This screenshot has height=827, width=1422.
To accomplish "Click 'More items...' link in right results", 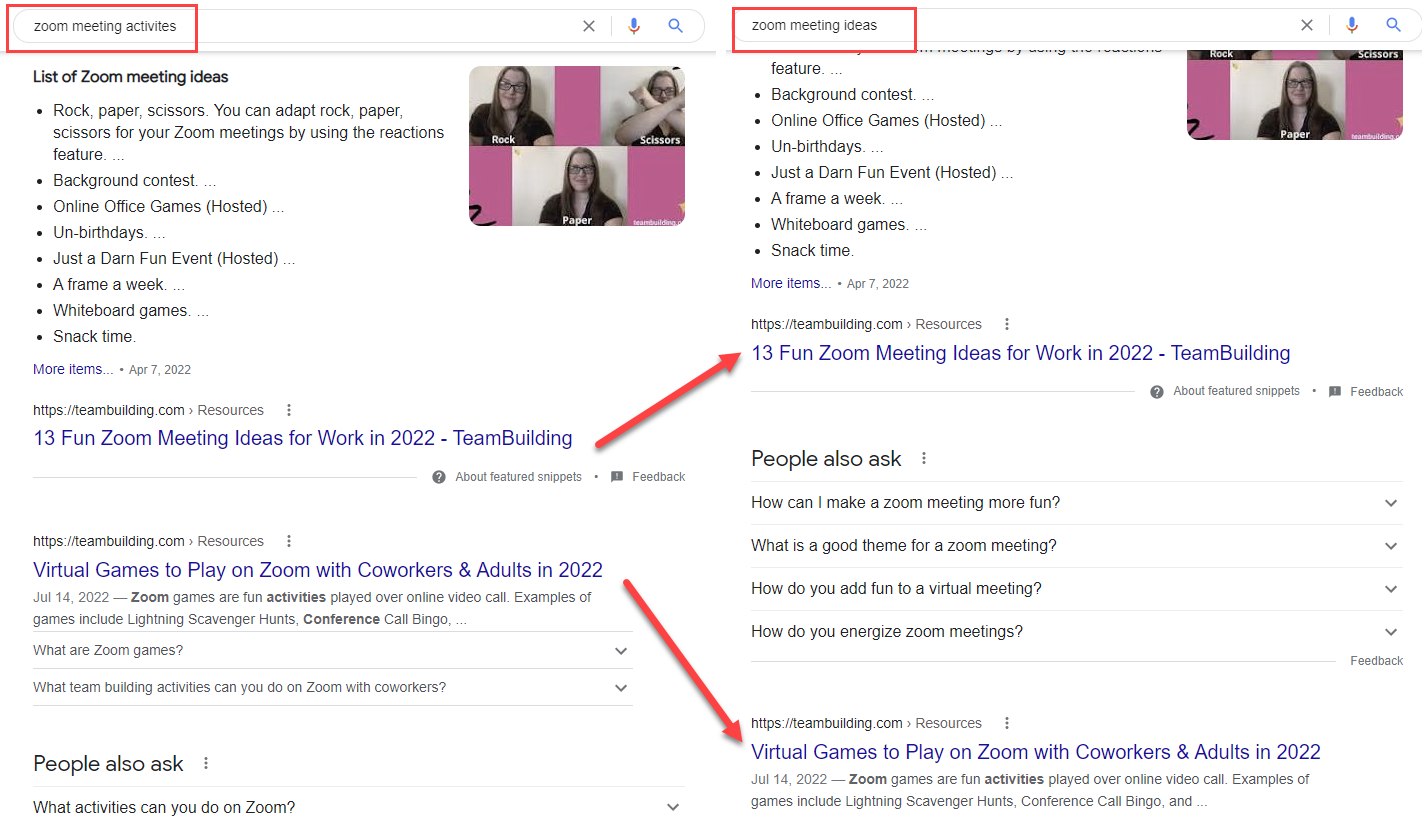I will tap(791, 283).
